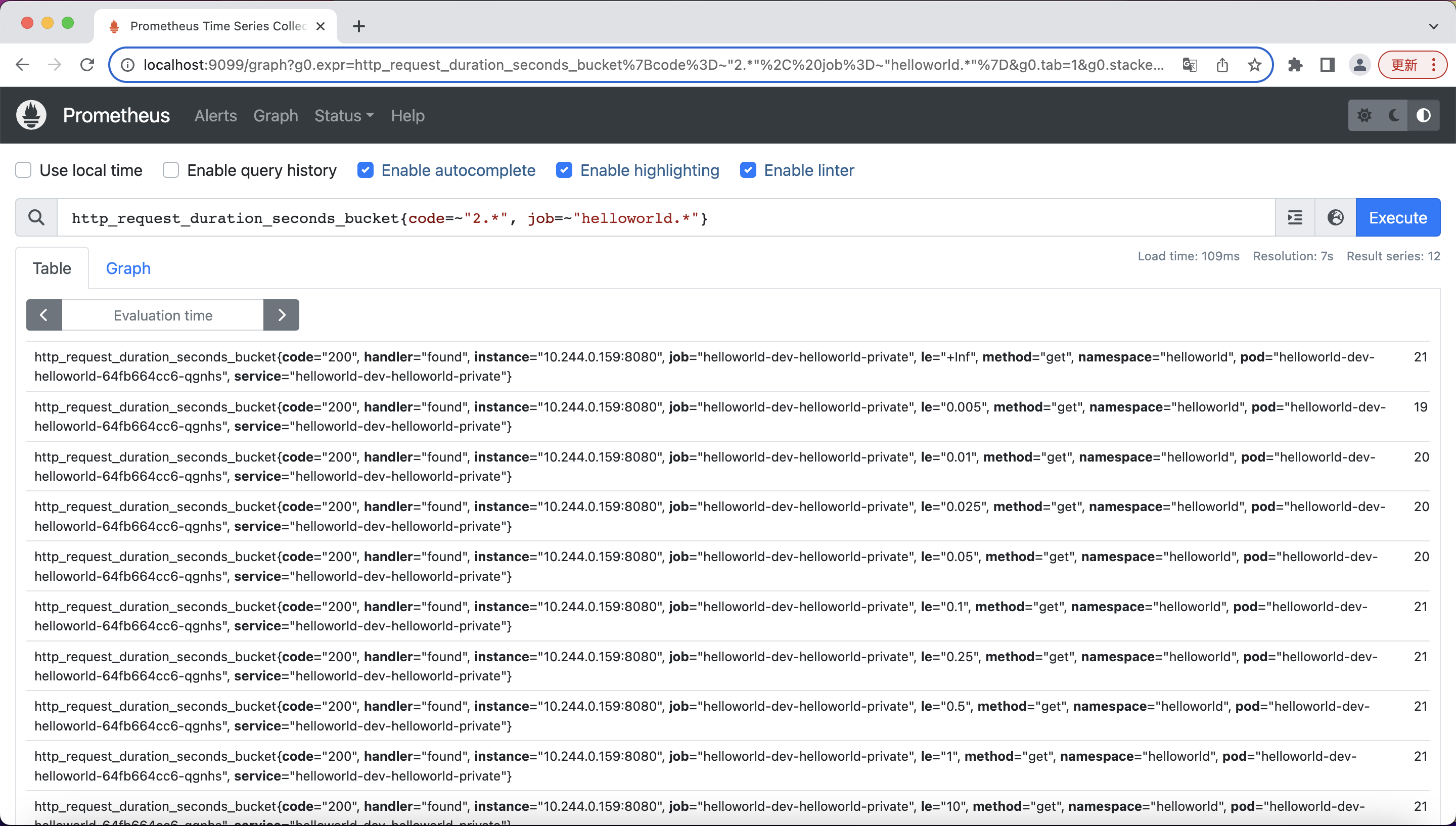Switch to the Graph result tab
1456x826 pixels.
(x=128, y=268)
